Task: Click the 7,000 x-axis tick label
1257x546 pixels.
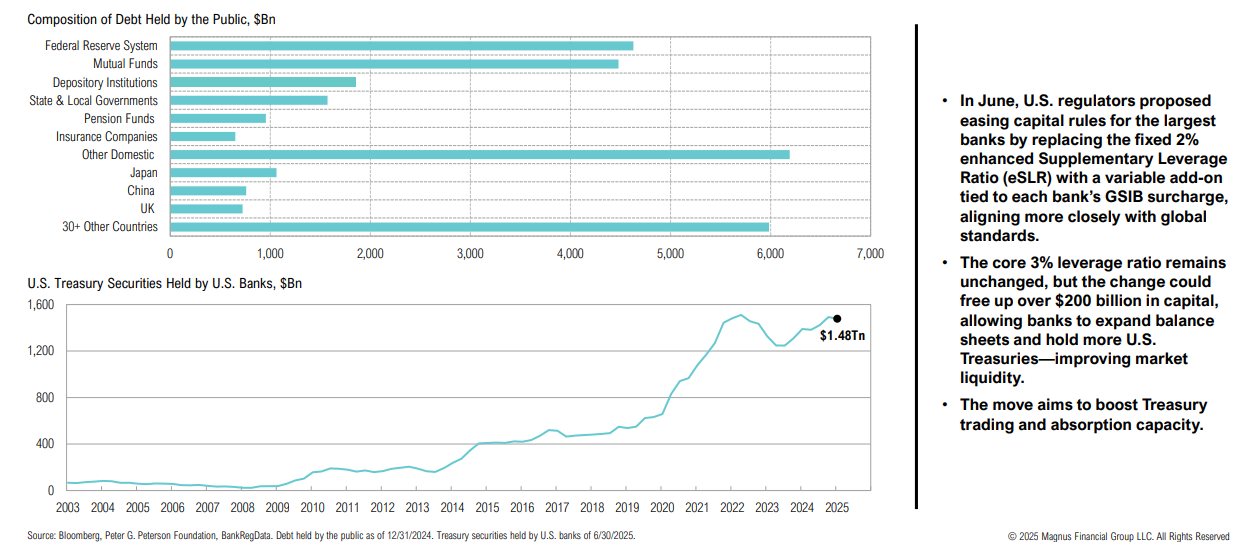Action: click(x=869, y=254)
